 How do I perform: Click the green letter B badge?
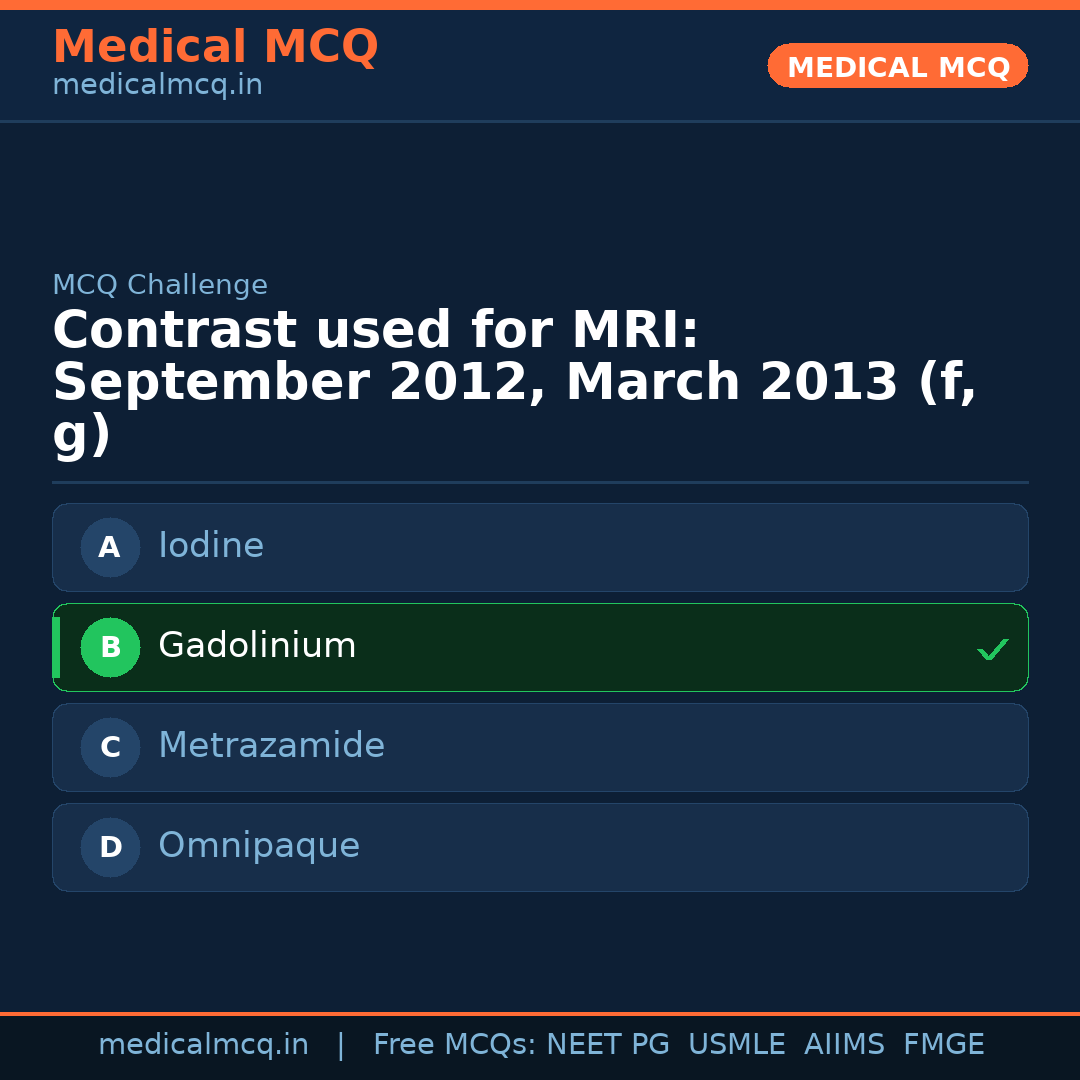[110, 647]
